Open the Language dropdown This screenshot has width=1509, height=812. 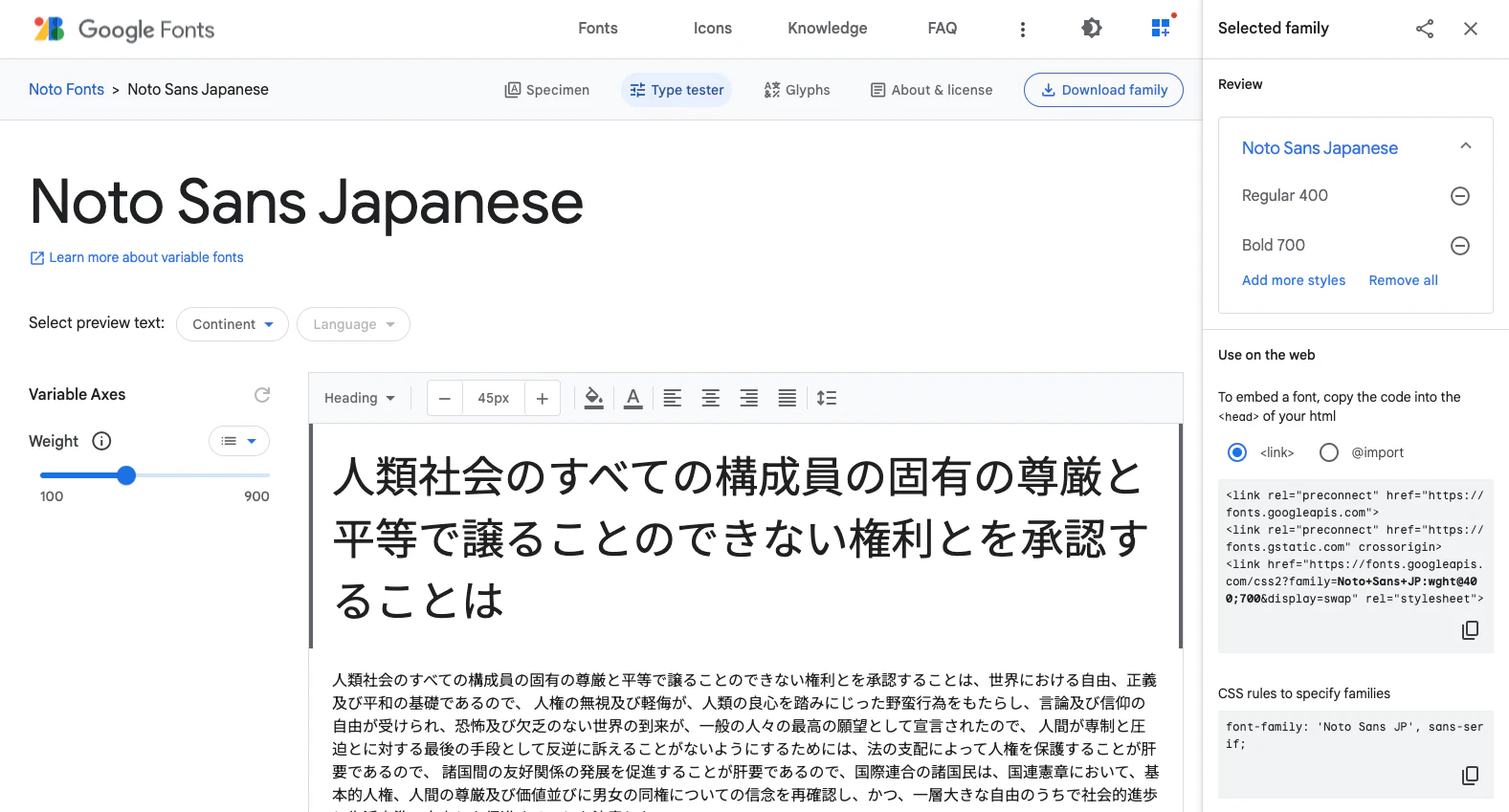(353, 324)
